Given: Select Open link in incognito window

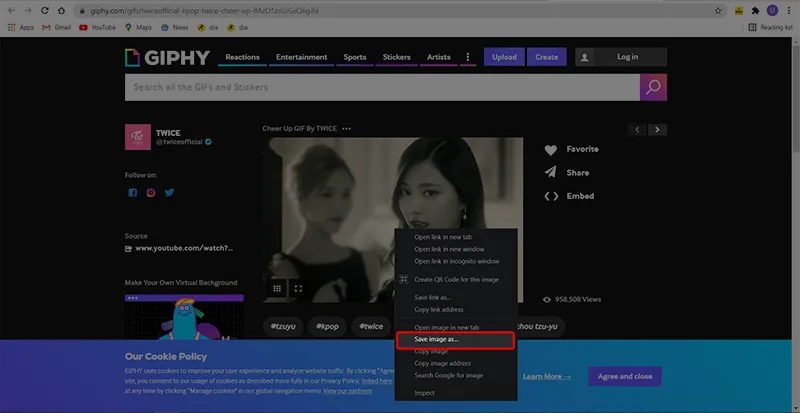Looking at the screenshot, I should click(456, 261).
